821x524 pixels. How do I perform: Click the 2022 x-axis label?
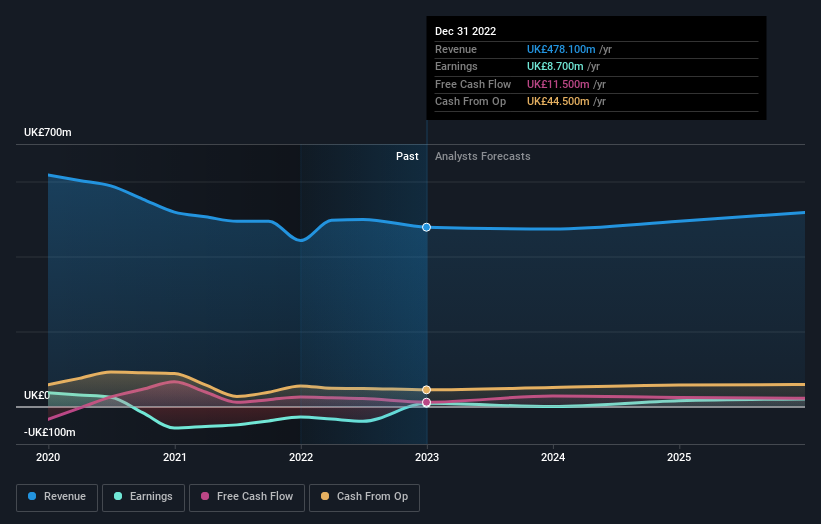pos(301,458)
